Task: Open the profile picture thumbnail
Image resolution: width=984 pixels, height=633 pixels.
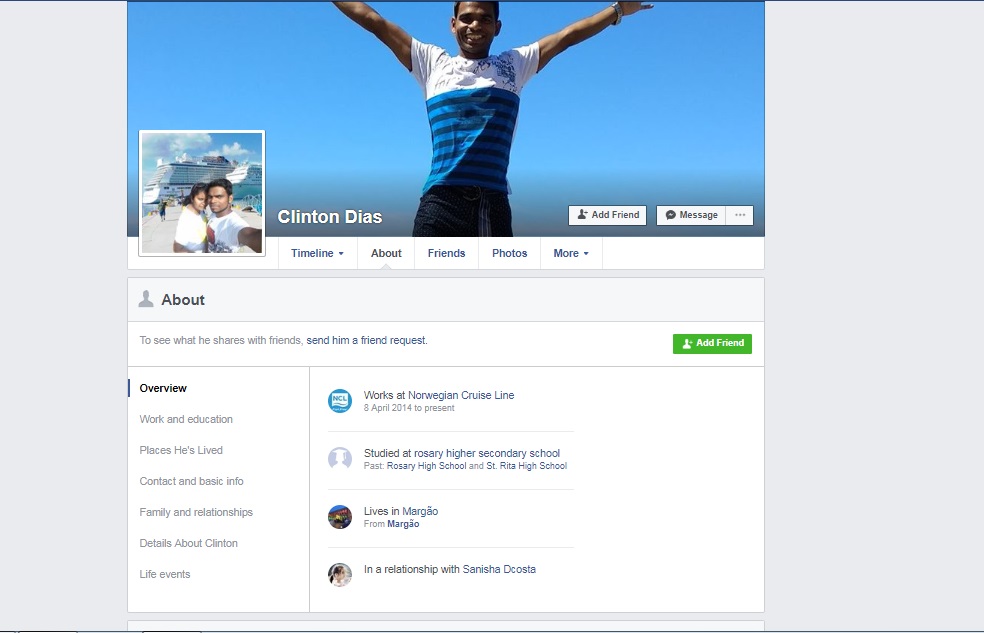Action: pyautogui.click(x=202, y=193)
